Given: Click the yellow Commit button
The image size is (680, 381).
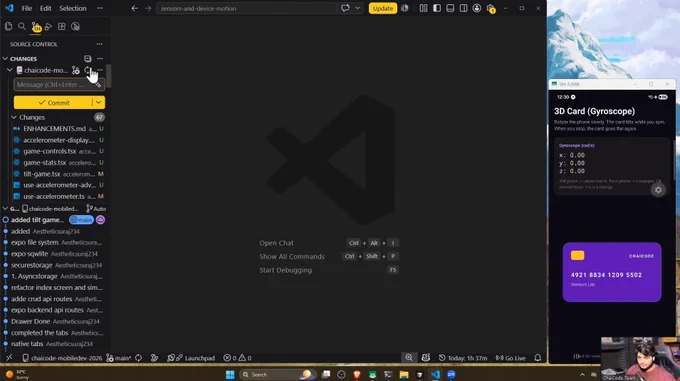Looking at the screenshot, I should (x=53, y=102).
